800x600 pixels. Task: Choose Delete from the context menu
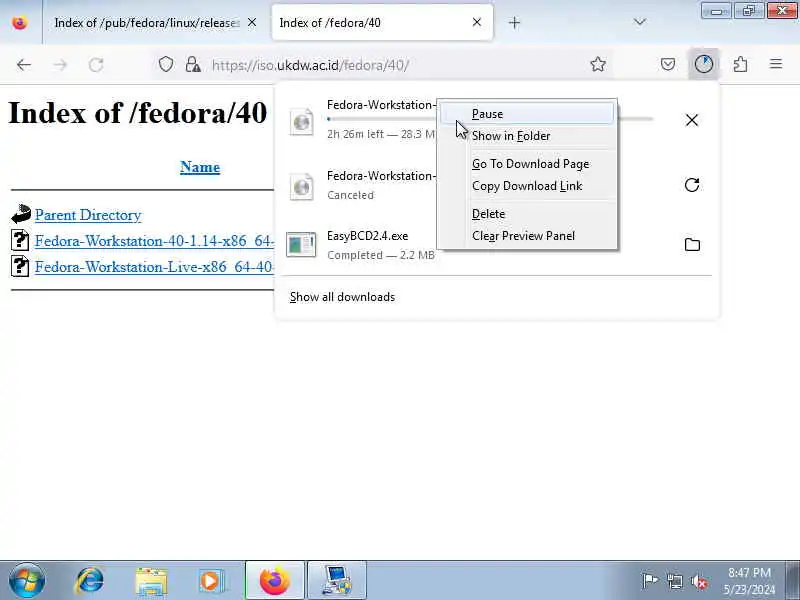(x=527, y=214)
